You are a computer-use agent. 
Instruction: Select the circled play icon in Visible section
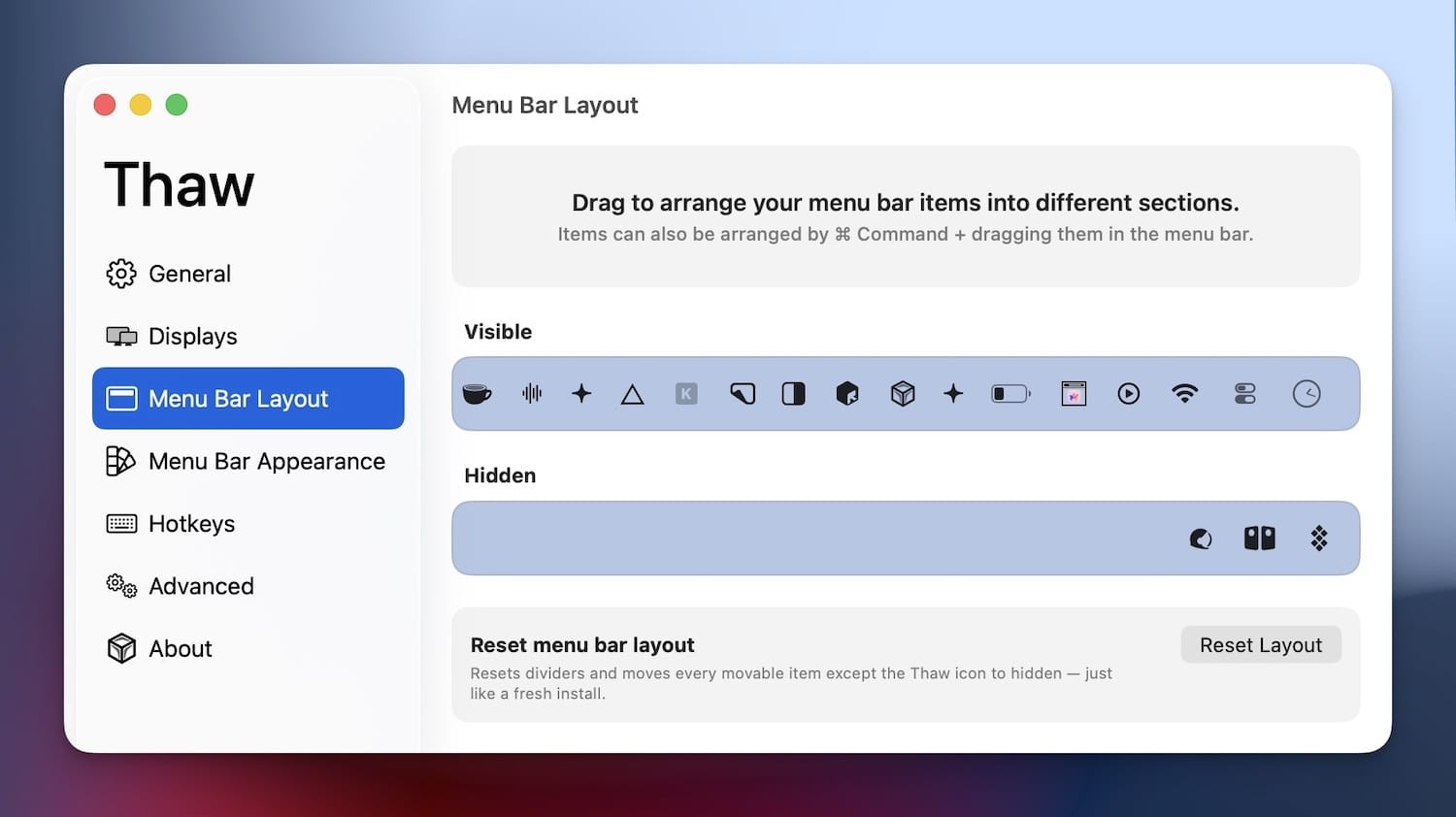point(1128,393)
